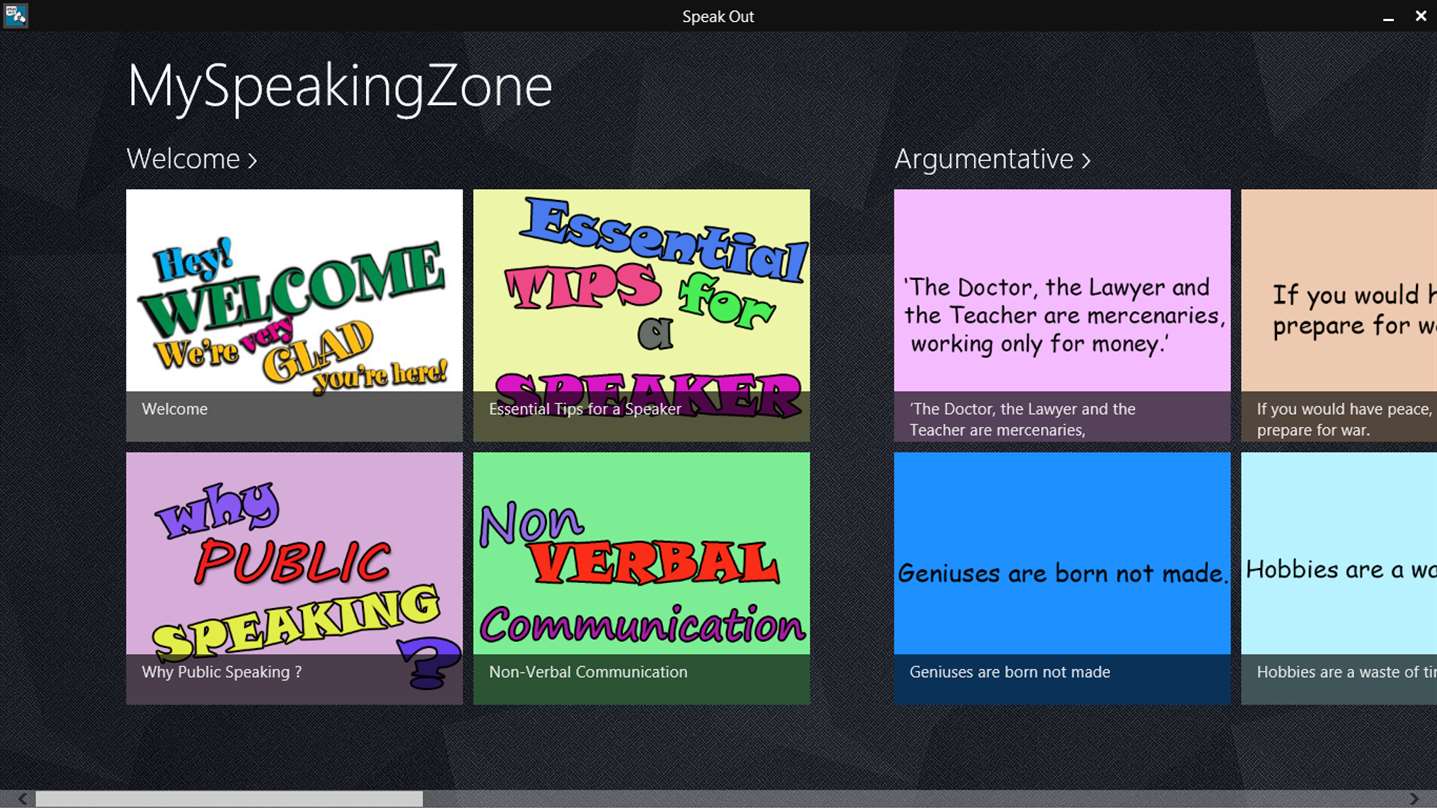Open the Doctor, Lawyer and Teacher topic tile

1062,315
